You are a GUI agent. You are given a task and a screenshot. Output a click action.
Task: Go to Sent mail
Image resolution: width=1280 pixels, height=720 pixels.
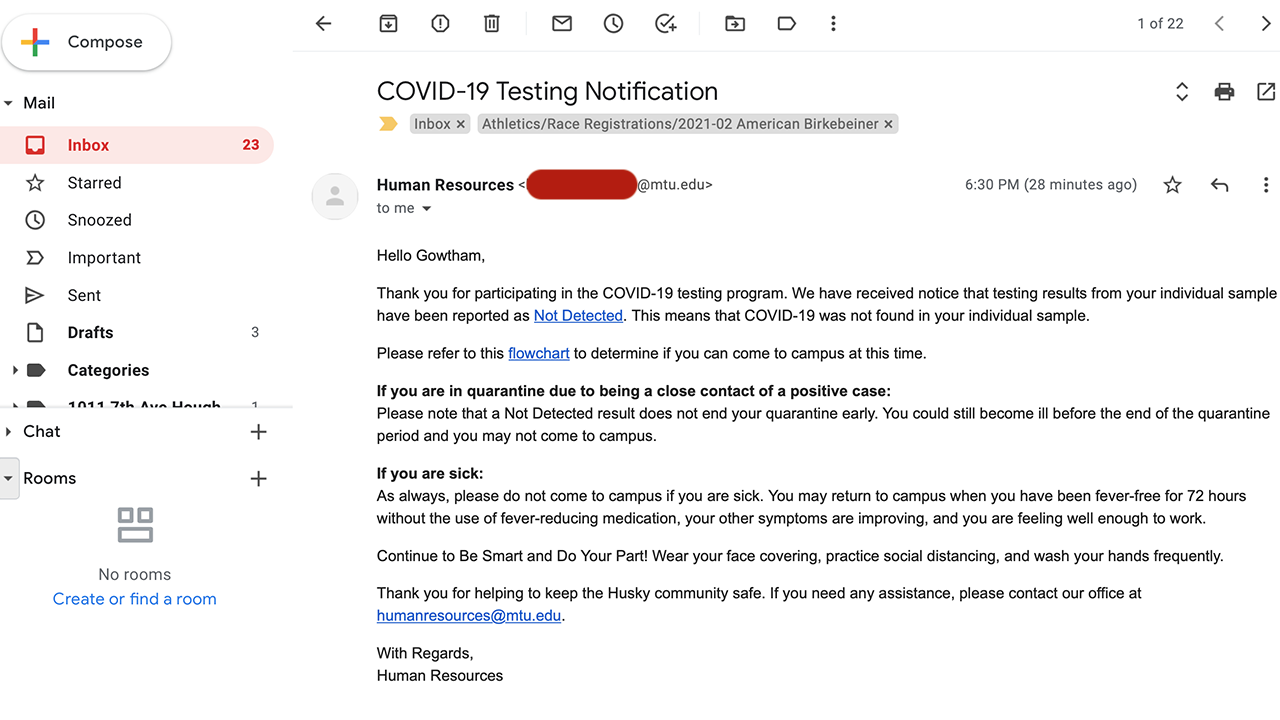[x=84, y=295]
